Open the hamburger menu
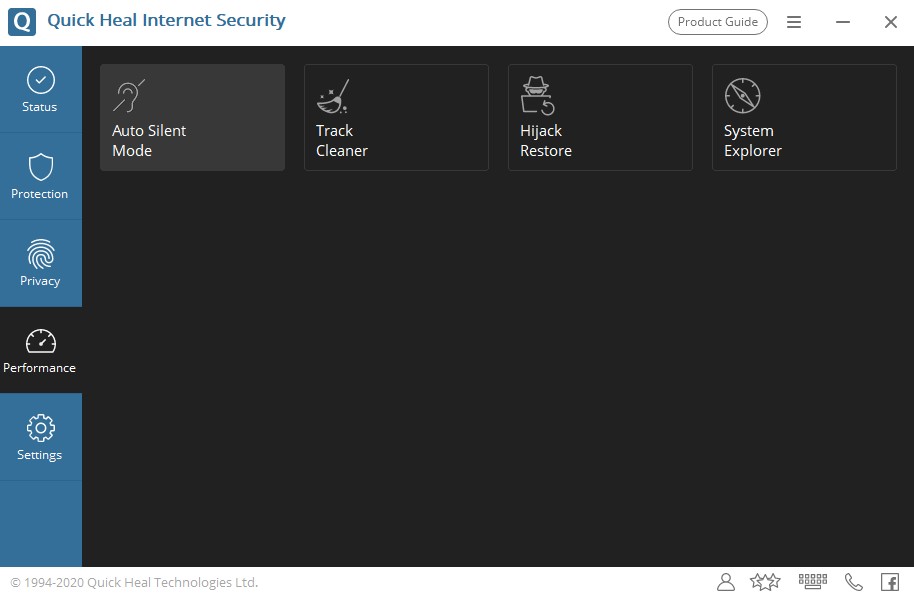The image size is (914, 597). click(794, 22)
